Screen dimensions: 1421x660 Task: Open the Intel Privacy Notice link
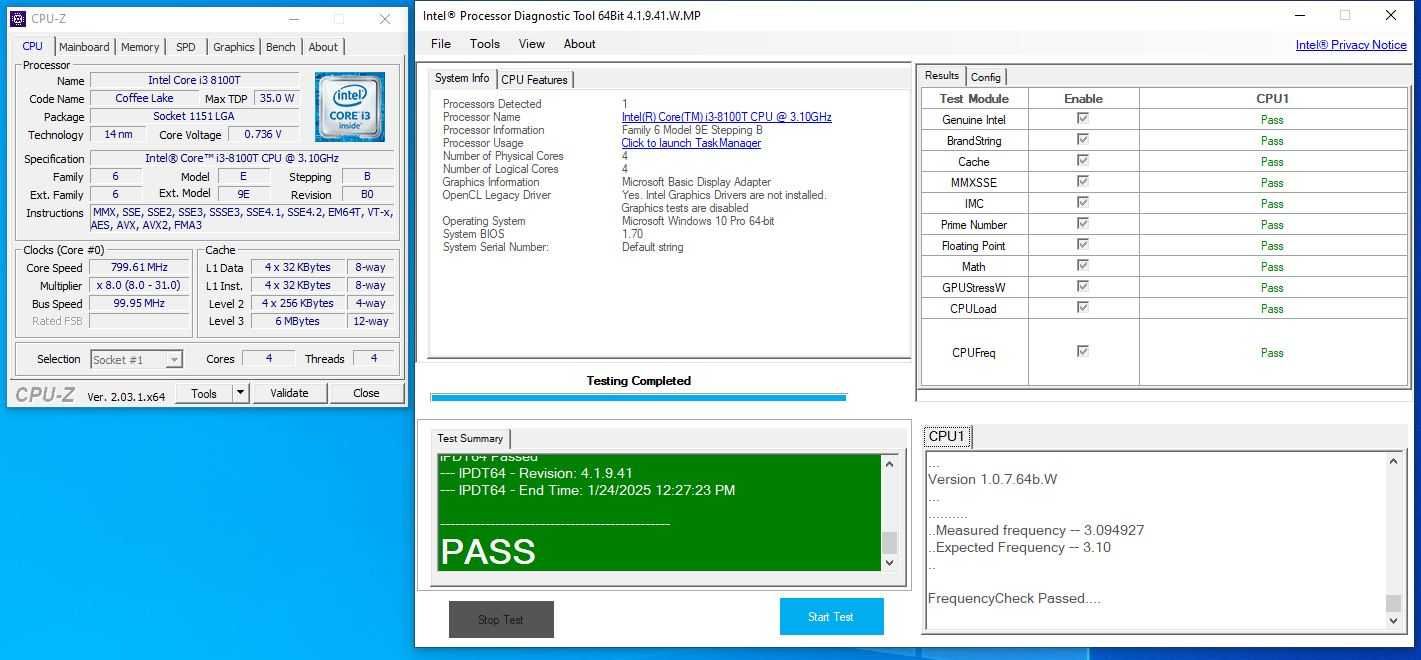[1351, 45]
